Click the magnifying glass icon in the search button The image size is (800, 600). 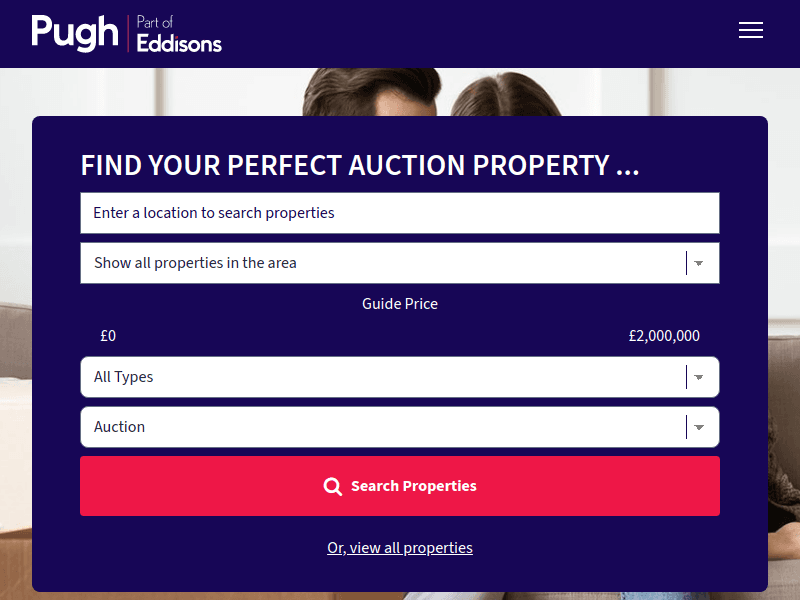pos(333,486)
